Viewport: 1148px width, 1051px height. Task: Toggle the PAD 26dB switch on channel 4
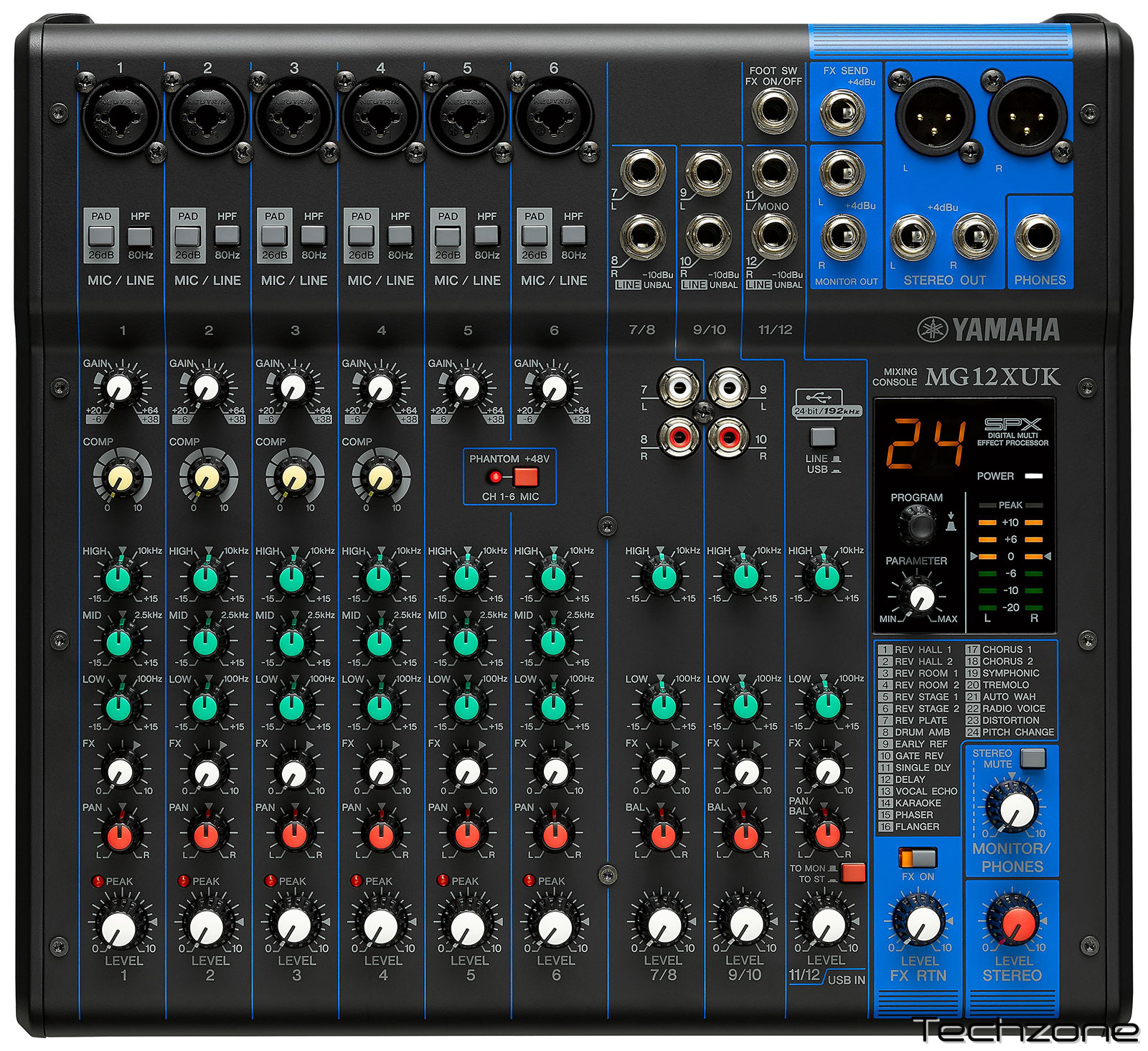(361, 235)
